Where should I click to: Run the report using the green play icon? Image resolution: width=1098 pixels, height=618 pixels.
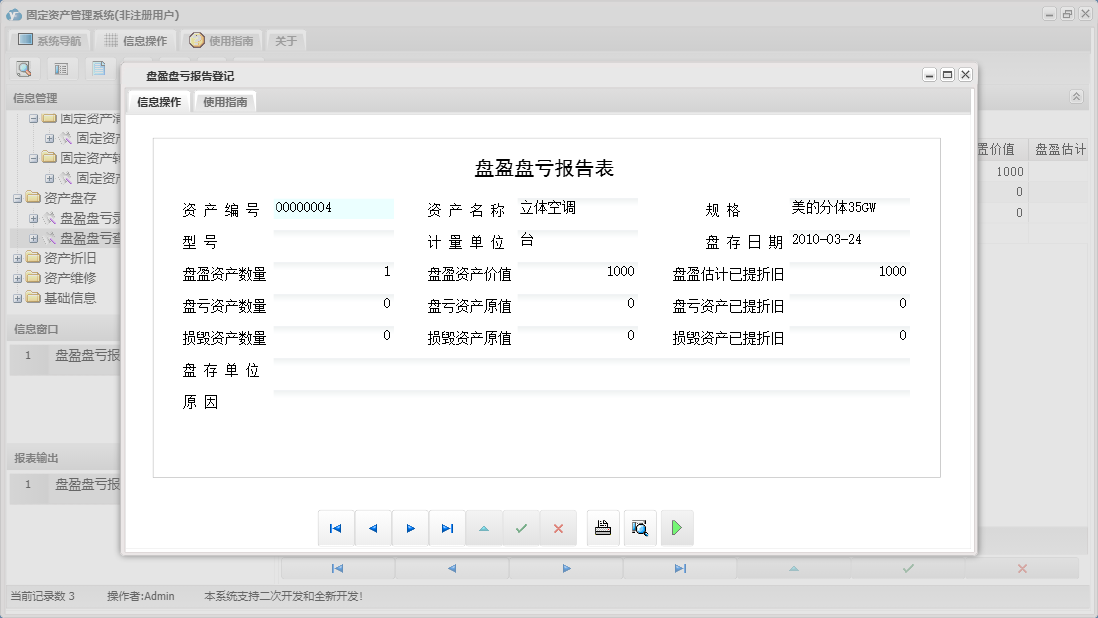click(x=677, y=527)
